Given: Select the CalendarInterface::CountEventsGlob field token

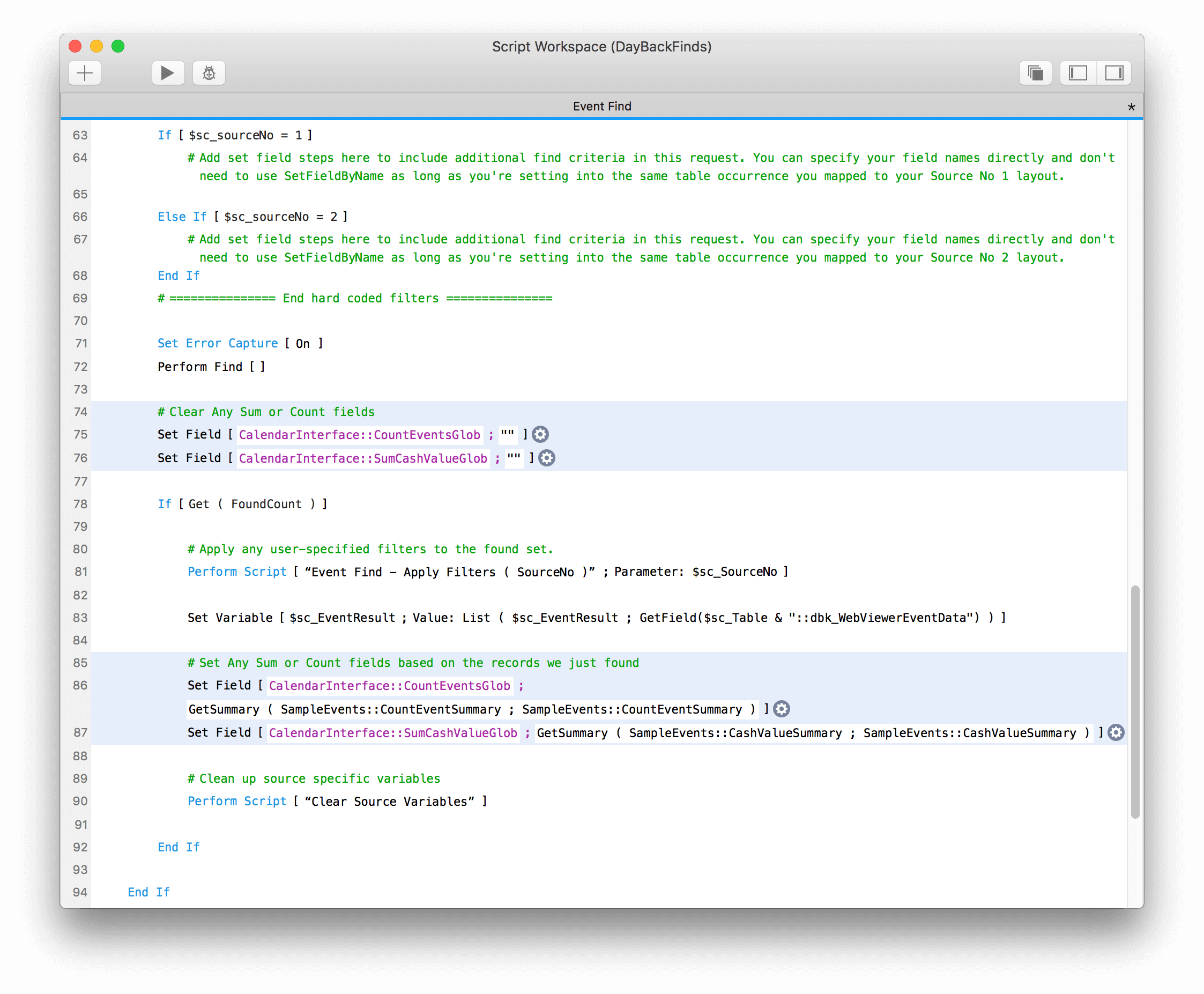Looking at the screenshot, I should pyautogui.click(x=359, y=435).
